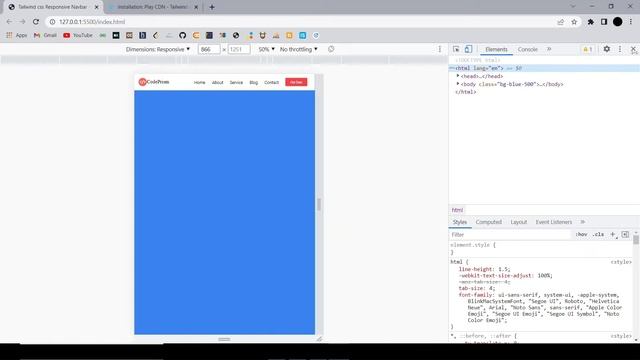Image resolution: width=640 pixels, height=360 pixels.
Task: Go back in browser history
Action: click(x=9, y=22)
